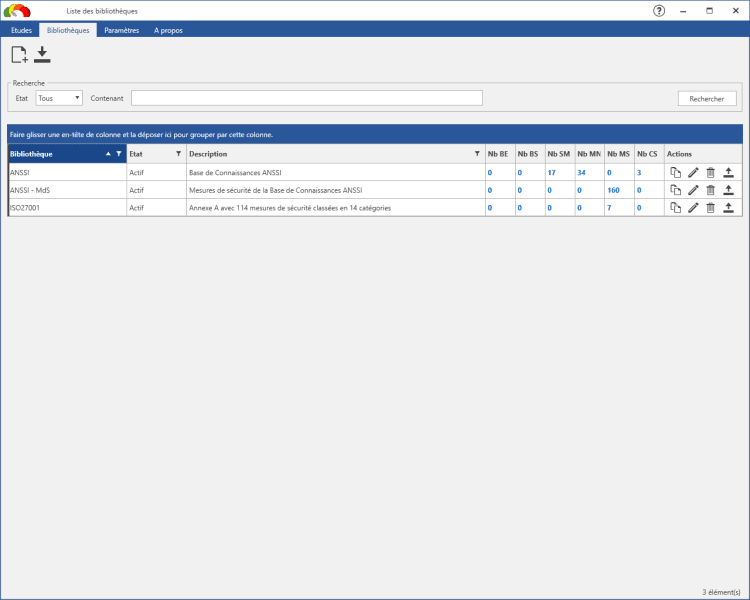The height and width of the screenshot is (600, 750).
Task: Duplicate the ANSSI library row
Action: click(x=675, y=172)
